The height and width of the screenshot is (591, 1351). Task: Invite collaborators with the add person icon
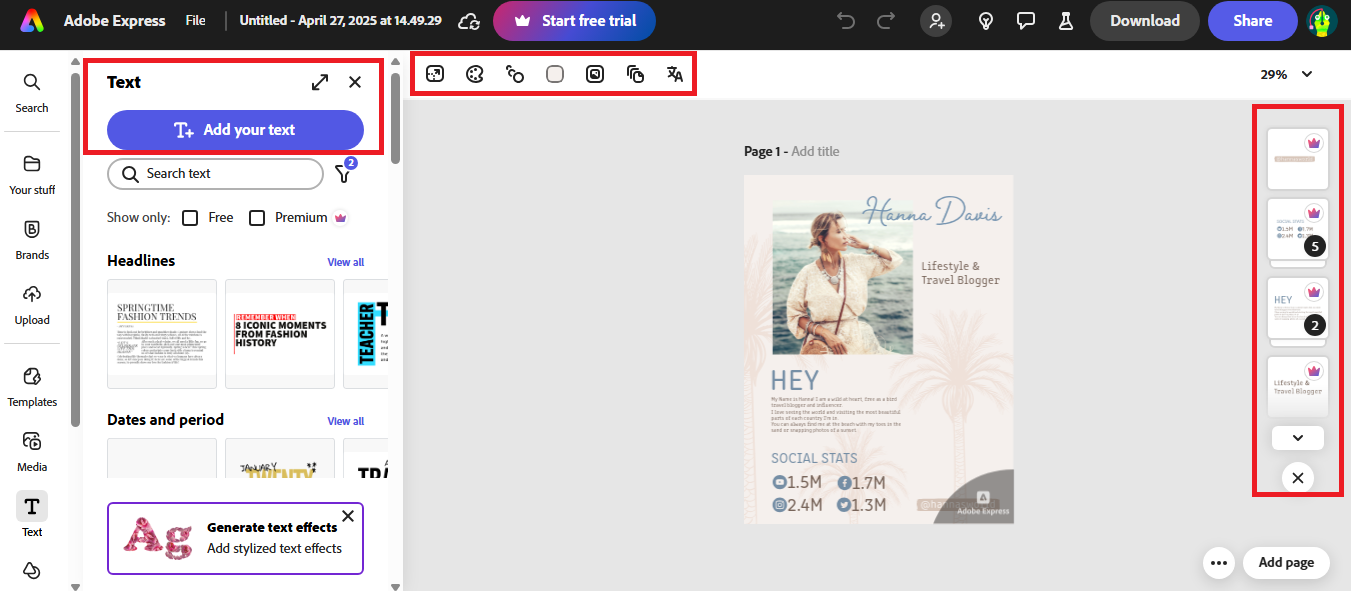tap(936, 20)
